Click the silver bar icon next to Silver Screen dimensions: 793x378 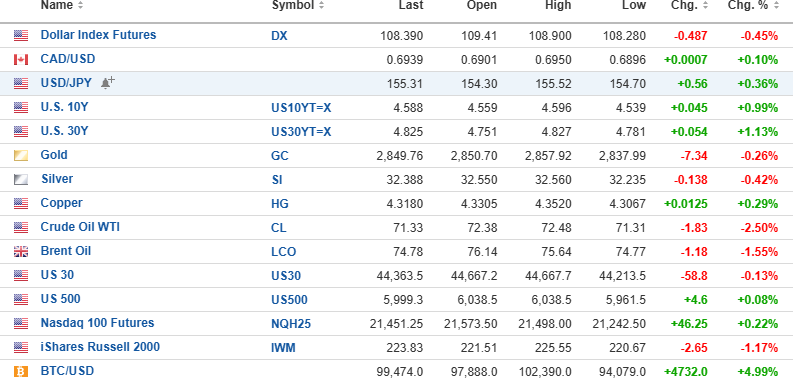tap(21, 180)
